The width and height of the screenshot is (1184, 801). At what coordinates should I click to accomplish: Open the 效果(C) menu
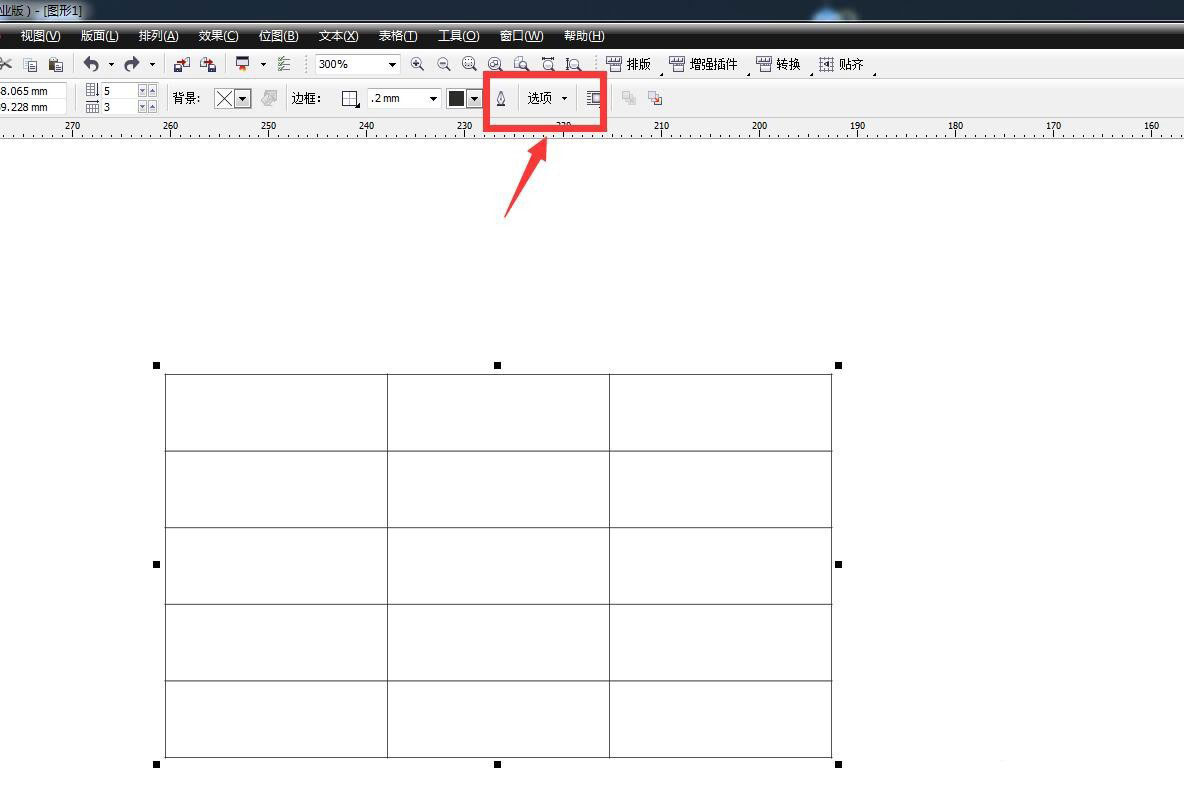coord(218,36)
